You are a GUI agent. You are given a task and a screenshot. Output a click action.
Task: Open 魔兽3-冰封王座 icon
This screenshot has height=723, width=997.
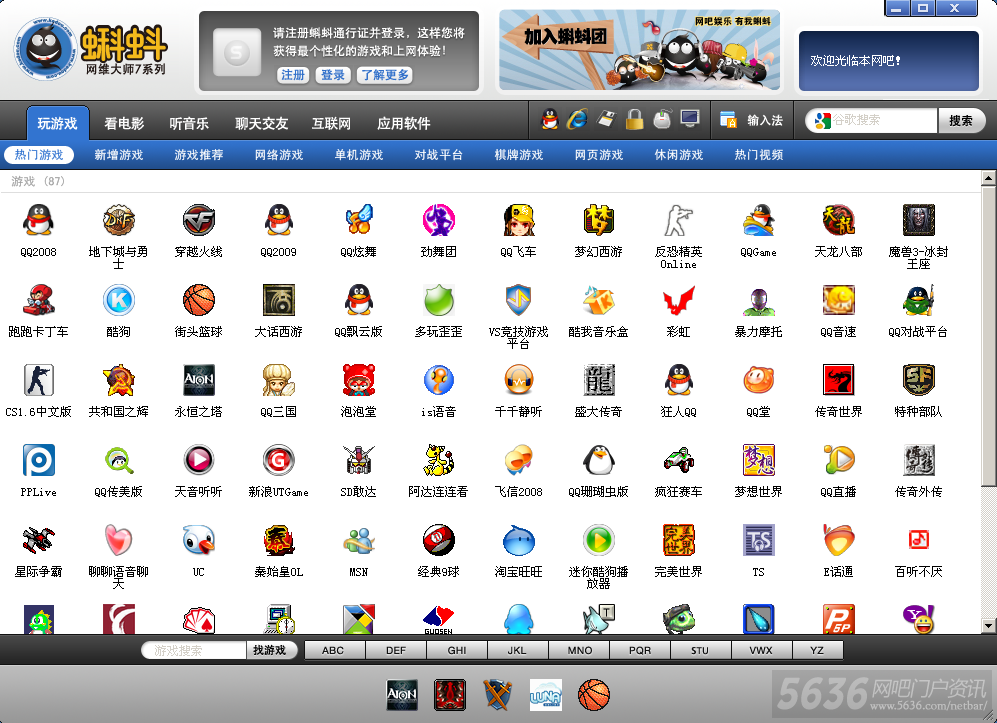point(919,221)
